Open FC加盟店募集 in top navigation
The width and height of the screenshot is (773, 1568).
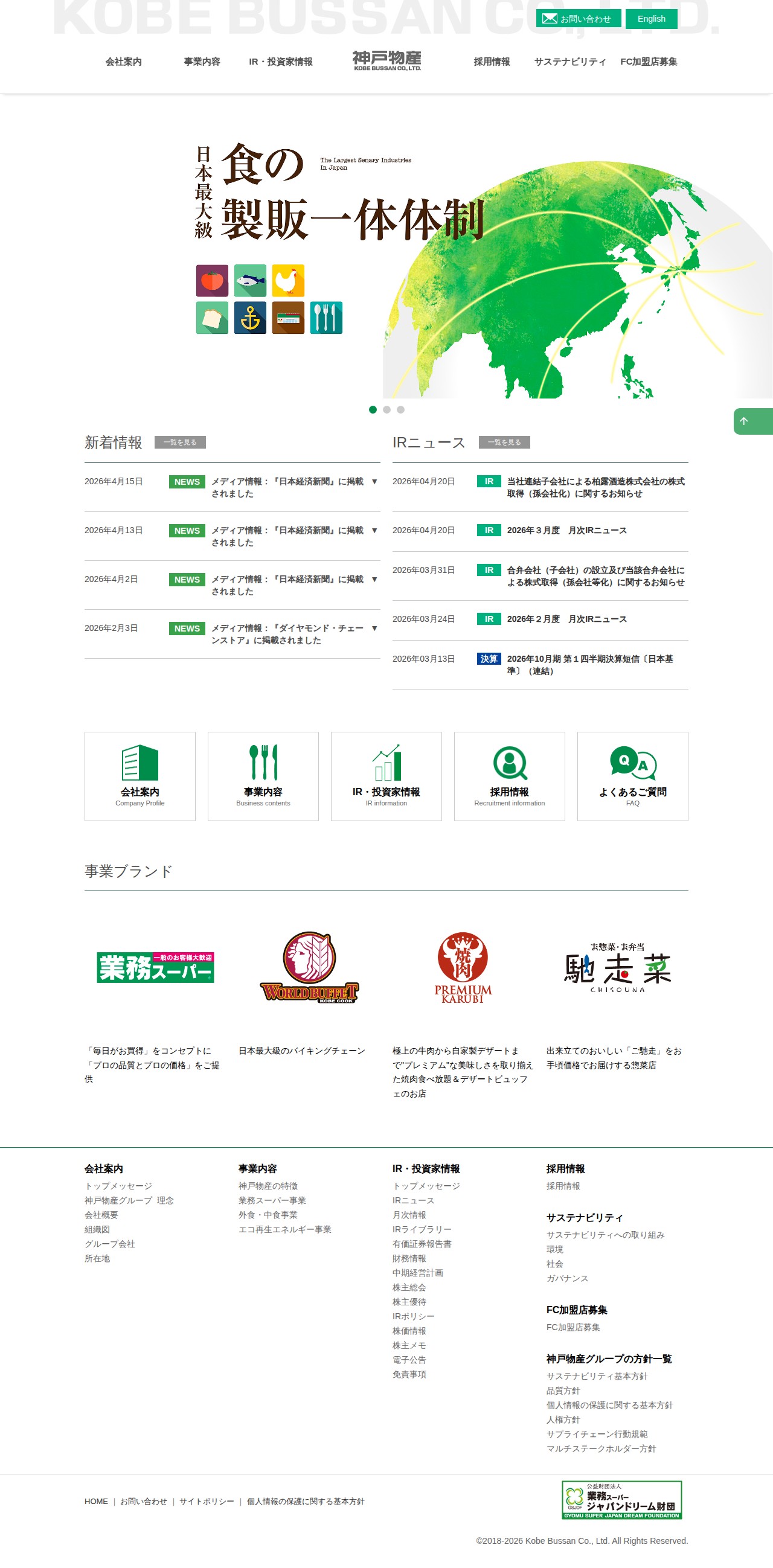pos(648,62)
